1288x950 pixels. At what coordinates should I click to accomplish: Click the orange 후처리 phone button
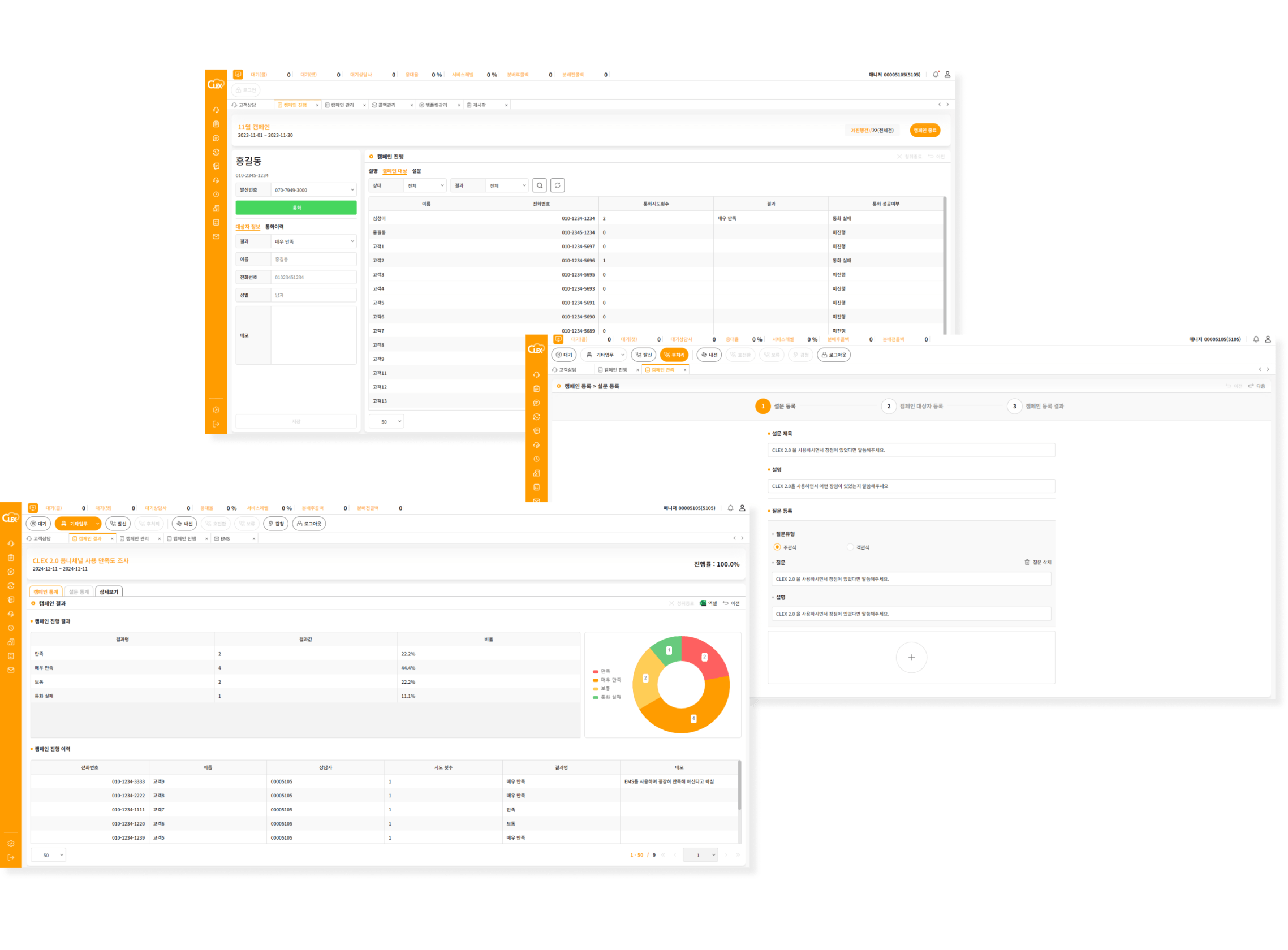pyautogui.click(x=674, y=355)
